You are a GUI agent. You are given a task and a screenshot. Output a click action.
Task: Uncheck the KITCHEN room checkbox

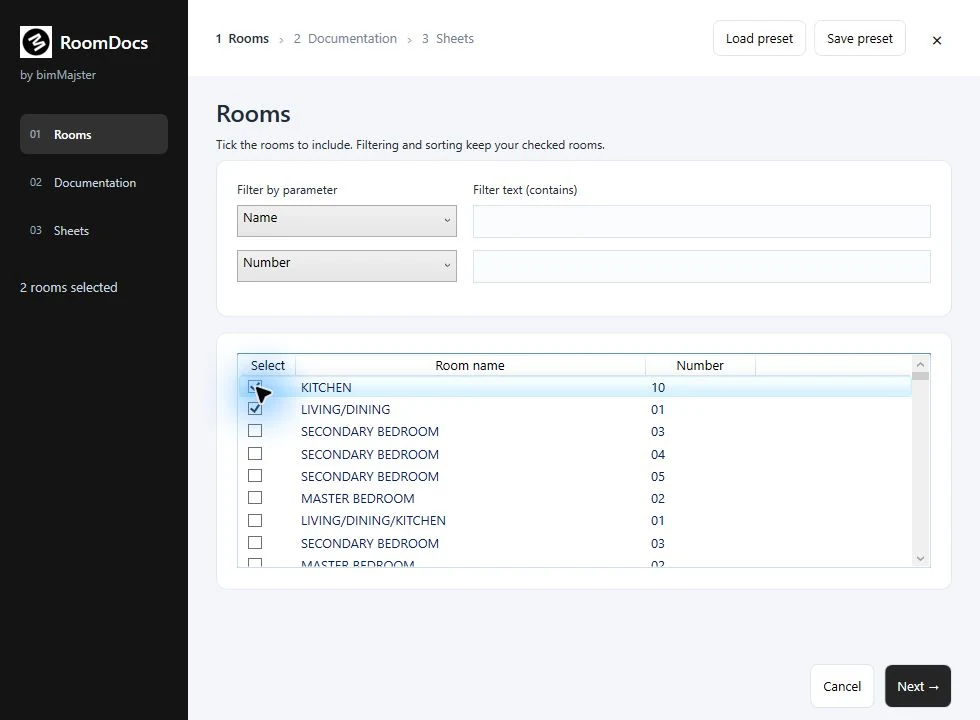[255, 387]
